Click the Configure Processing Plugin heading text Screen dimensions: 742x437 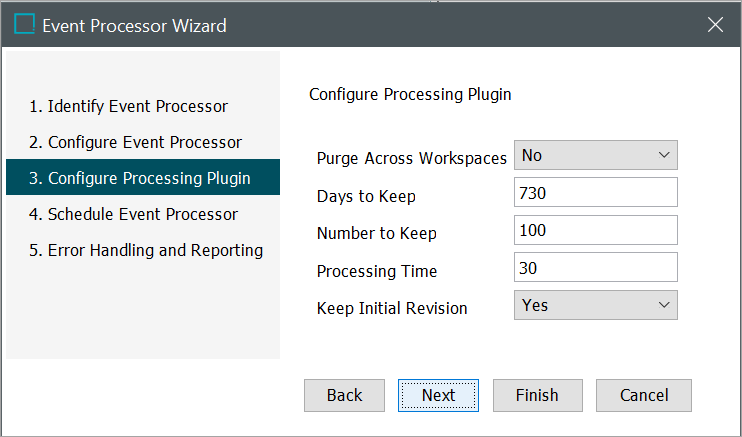[410, 95]
